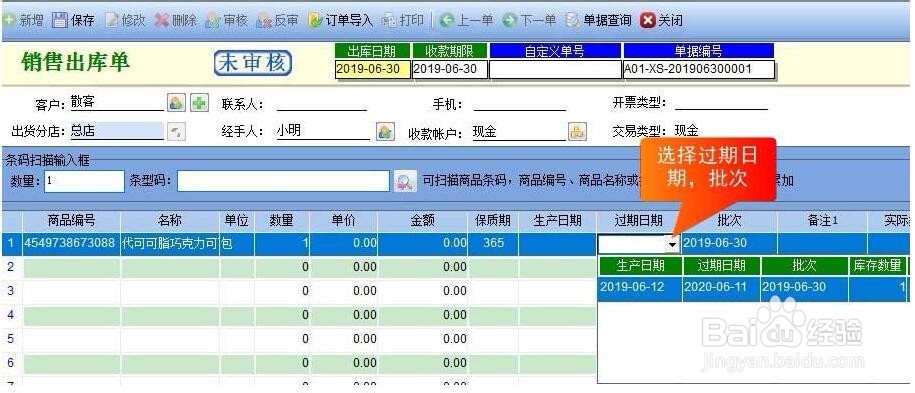Click the 自定义单号 input field

click(x=555, y=69)
